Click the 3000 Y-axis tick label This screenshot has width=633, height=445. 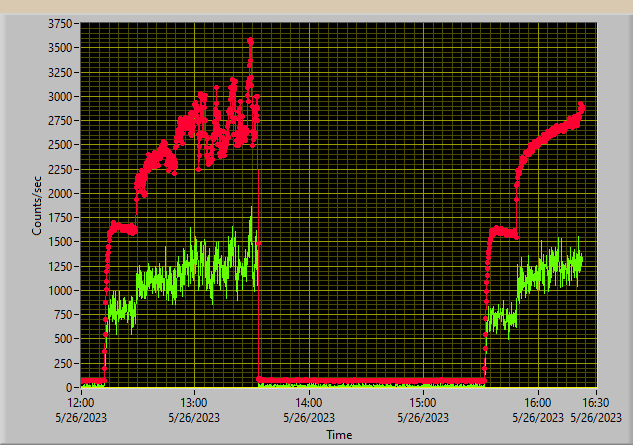point(60,97)
